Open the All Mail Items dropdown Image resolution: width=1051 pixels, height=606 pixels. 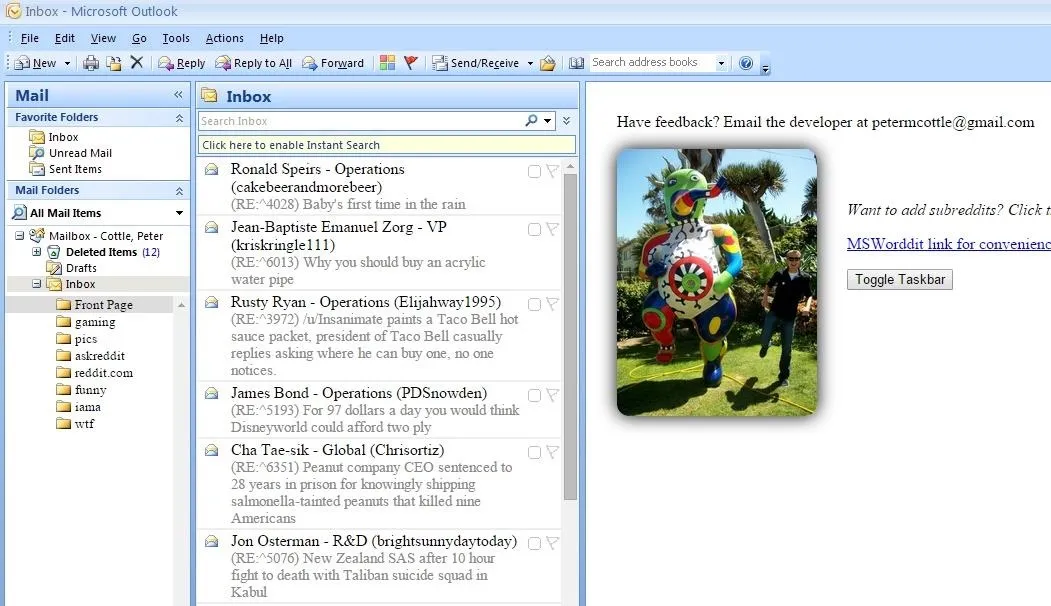click(x=179, y=213)
